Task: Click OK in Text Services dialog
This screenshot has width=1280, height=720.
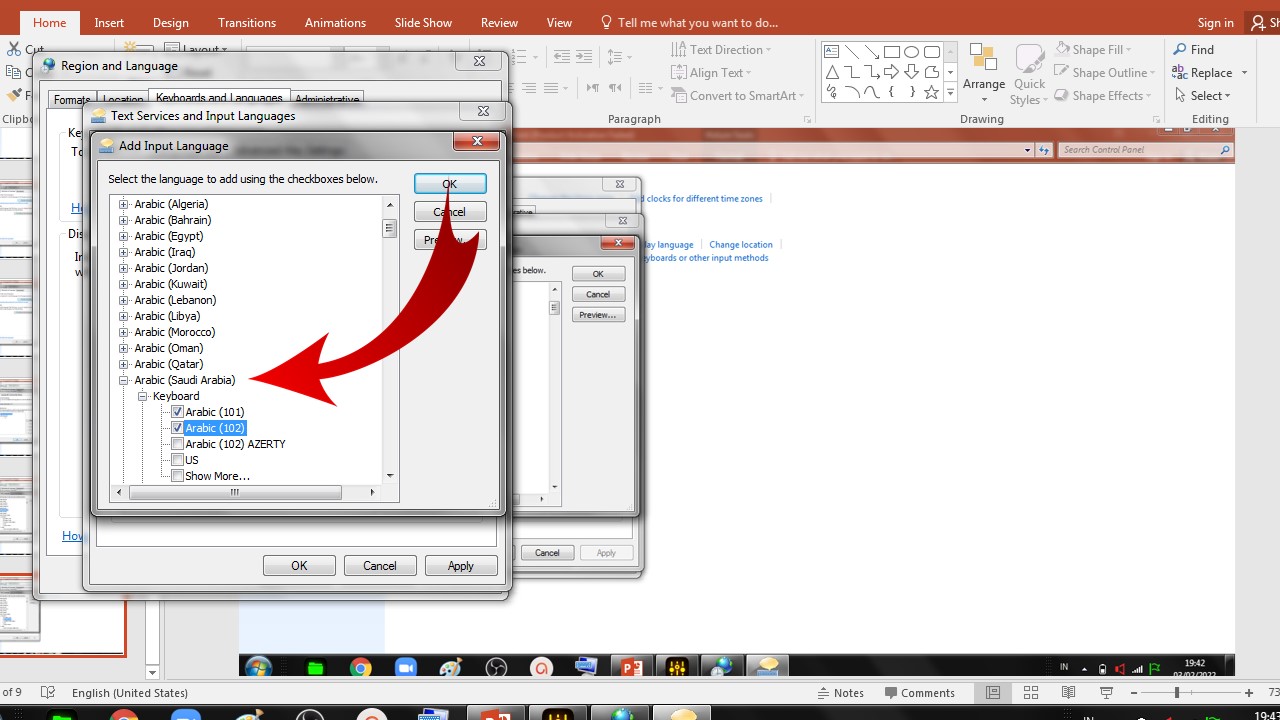Action: click(x=299, y=566)
